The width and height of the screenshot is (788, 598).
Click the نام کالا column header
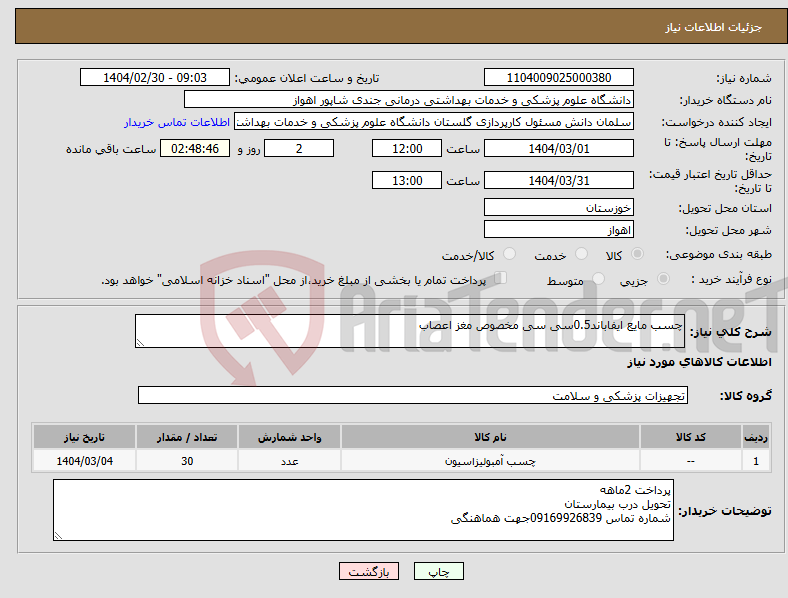490,437
